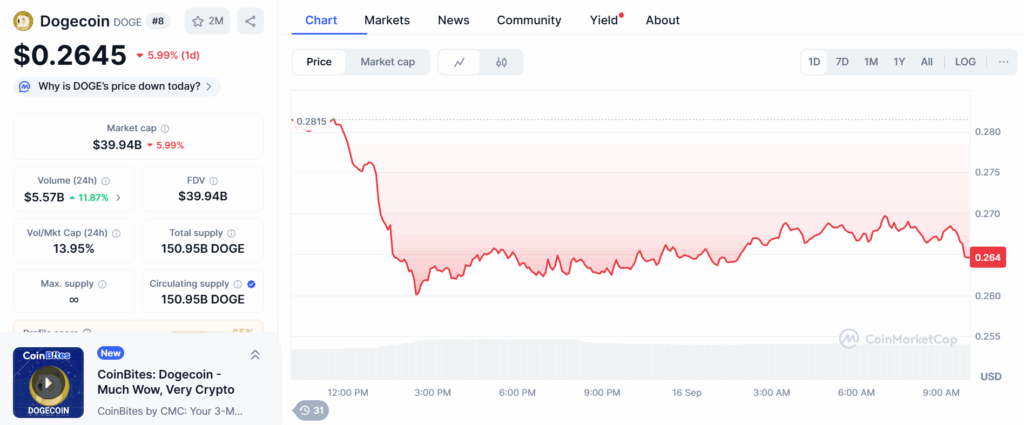Click the 11.87% volume change text

click(95, 197)
